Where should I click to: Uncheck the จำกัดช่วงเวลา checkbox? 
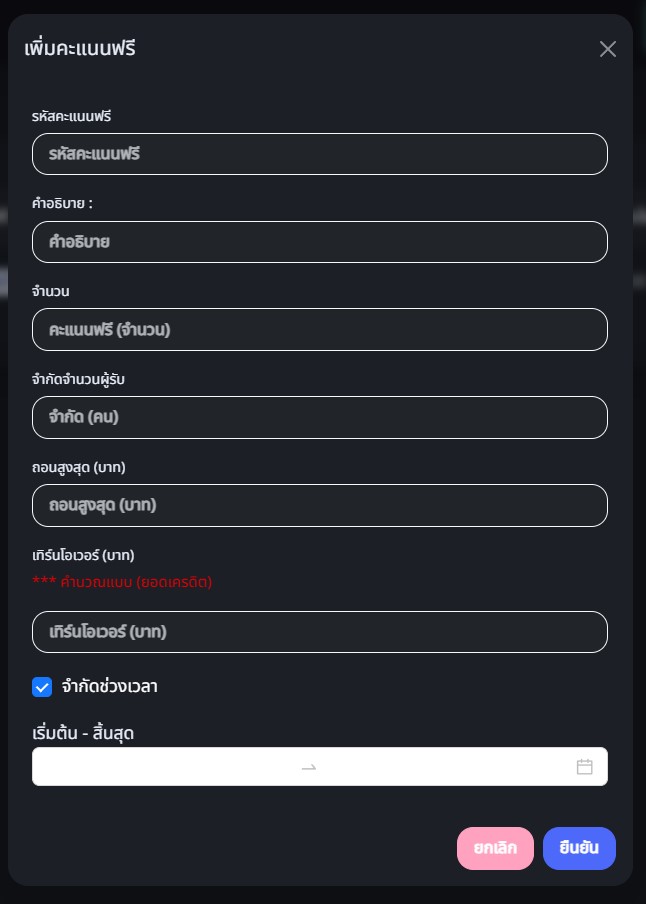click(42, 687)
